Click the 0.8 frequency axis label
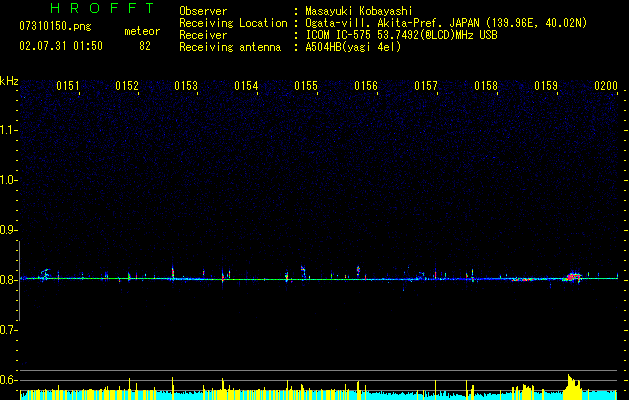The width and height of the screenshot is (629, 400). coord(8,280)
